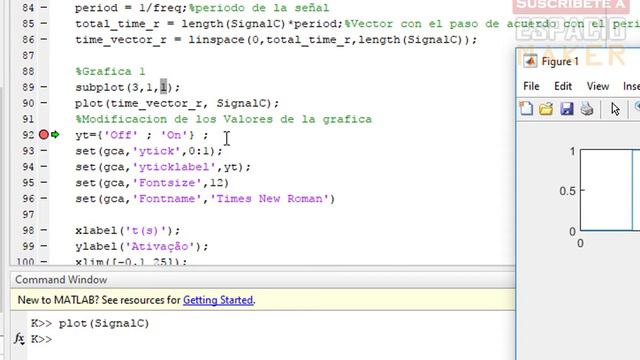Image resolution: width=640 pixels, height=360 pixels.
Task: Open the File menu in Figure 1
Action: [x=531, y=86]
